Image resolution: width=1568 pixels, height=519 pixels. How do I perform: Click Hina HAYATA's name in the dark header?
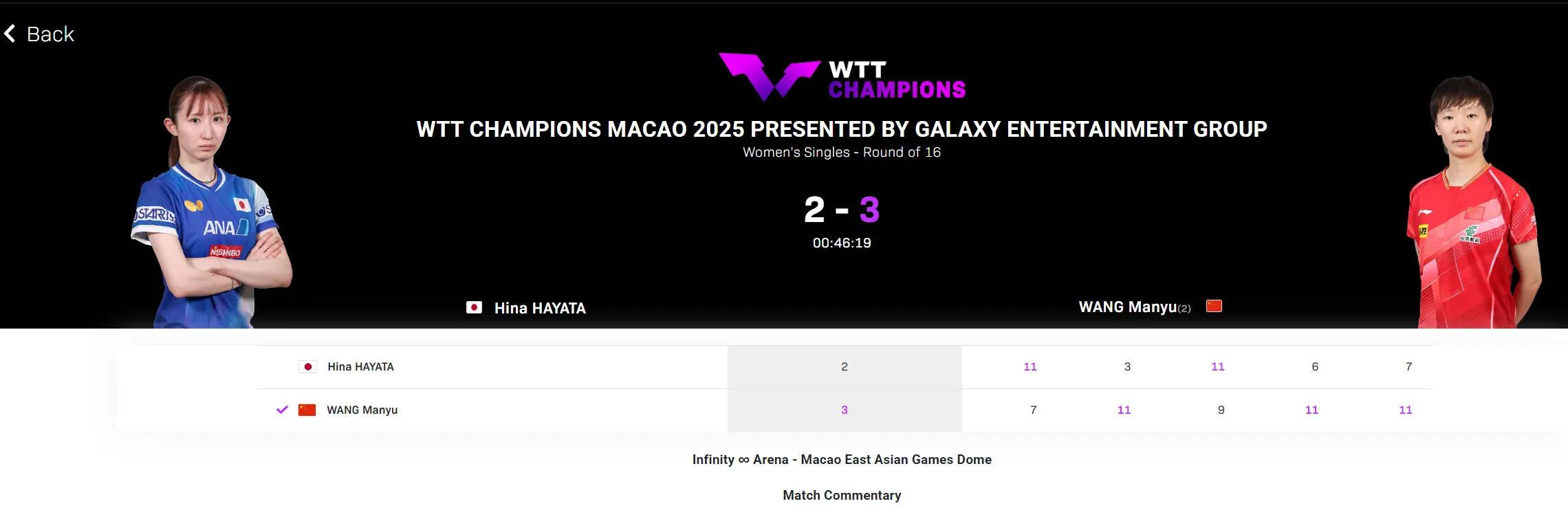(540, 309)
